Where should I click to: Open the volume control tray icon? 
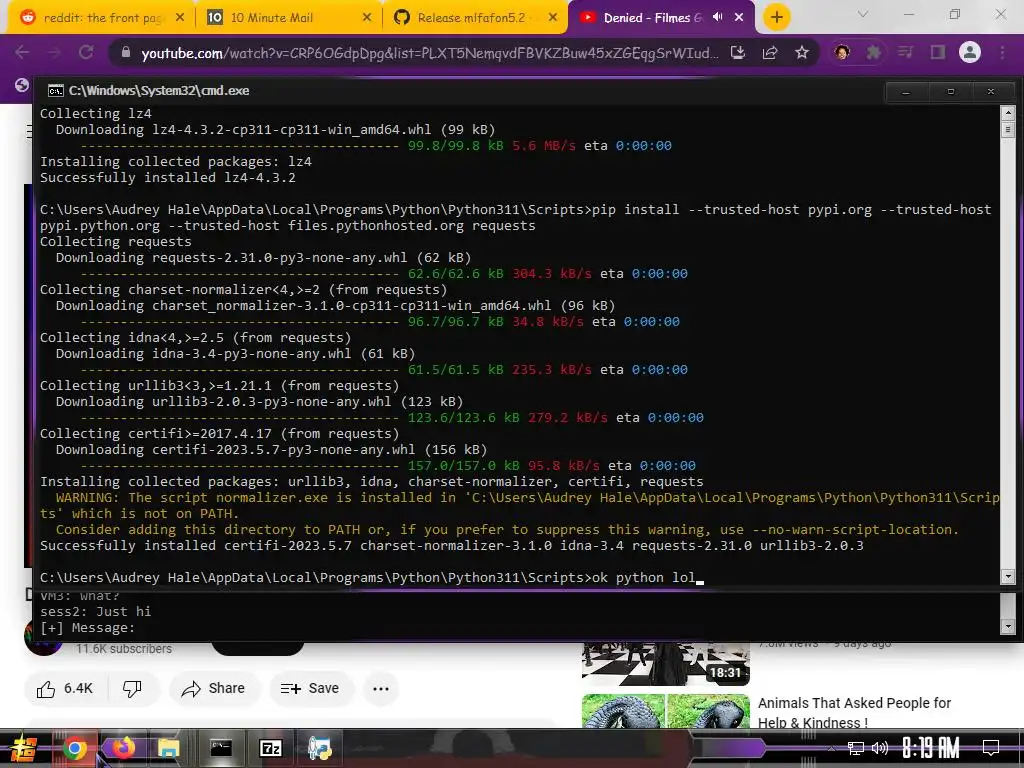click(x=880, y=748)
